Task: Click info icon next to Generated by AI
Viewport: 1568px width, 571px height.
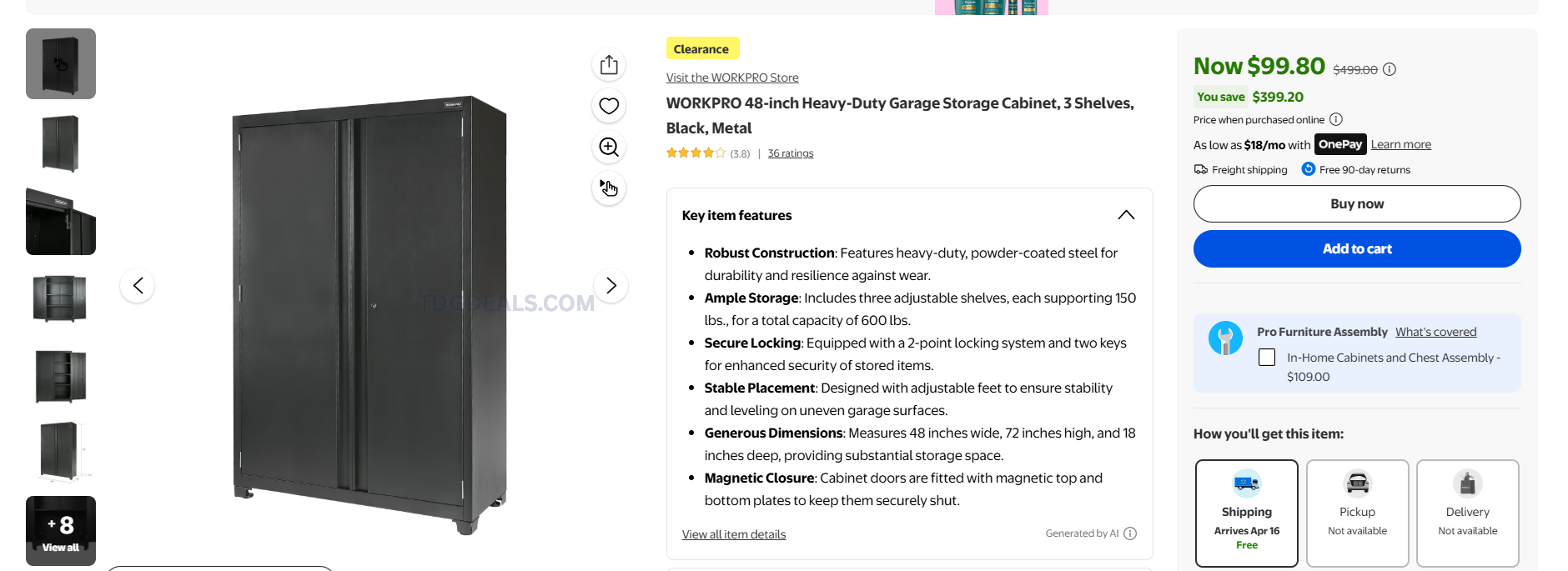Action: click(1130, 533)
